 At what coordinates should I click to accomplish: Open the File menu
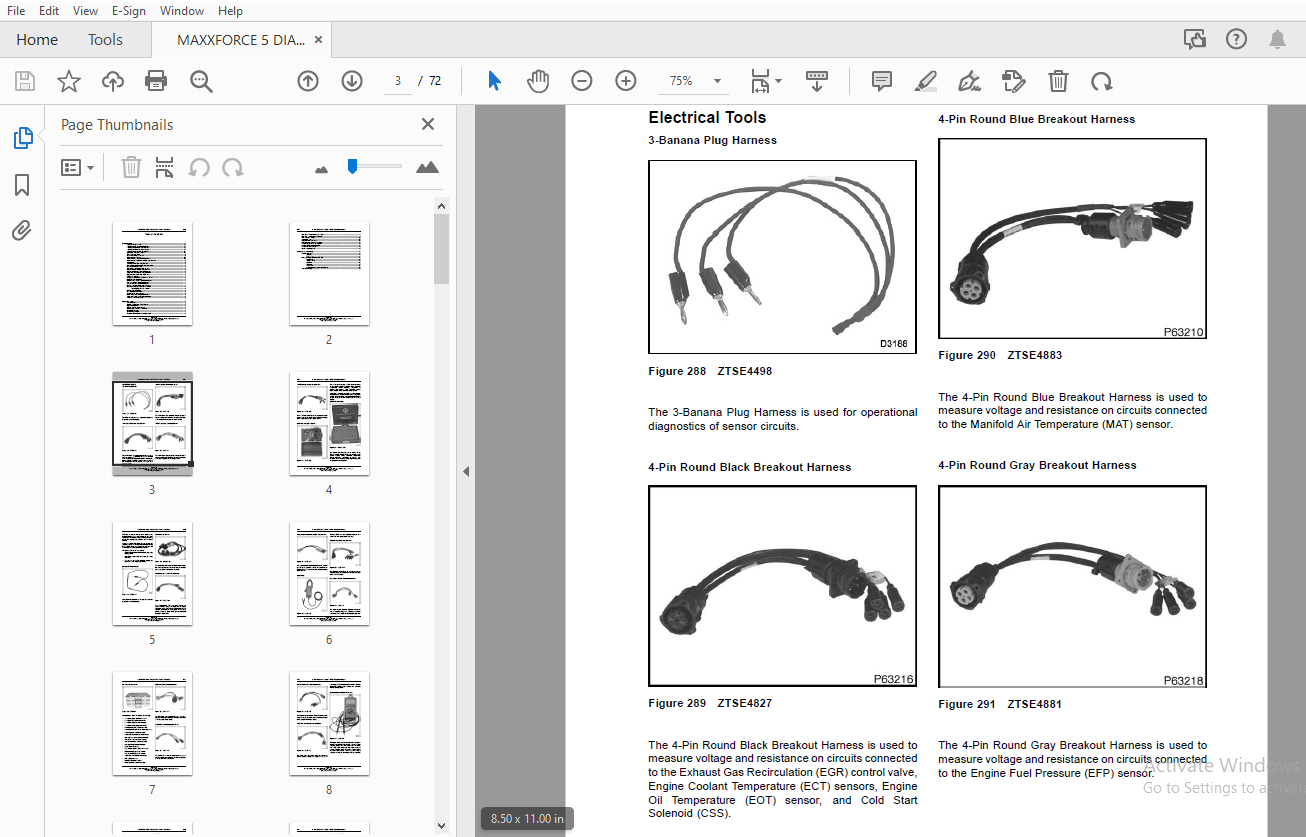coord(16,10)
